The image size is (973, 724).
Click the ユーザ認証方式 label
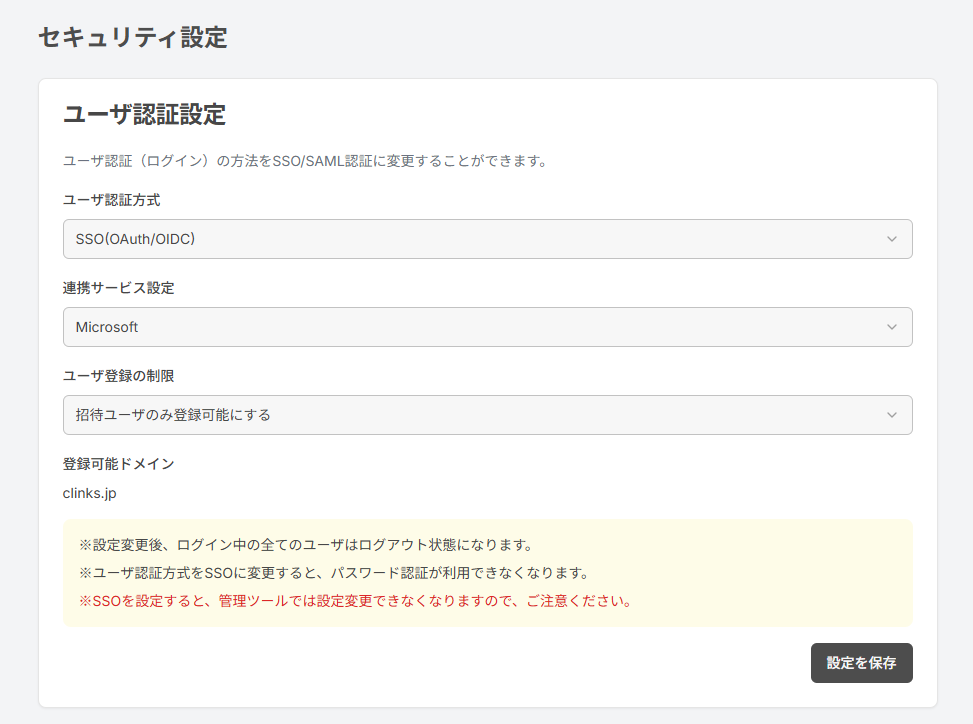pos(106,200)
